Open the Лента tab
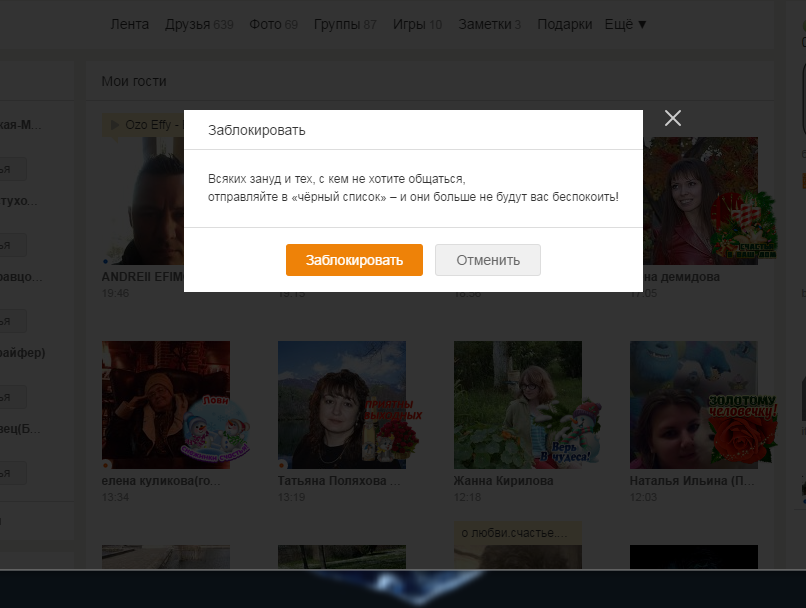The height and width of the screenshot is (608, 806). (x=130, y=24)
